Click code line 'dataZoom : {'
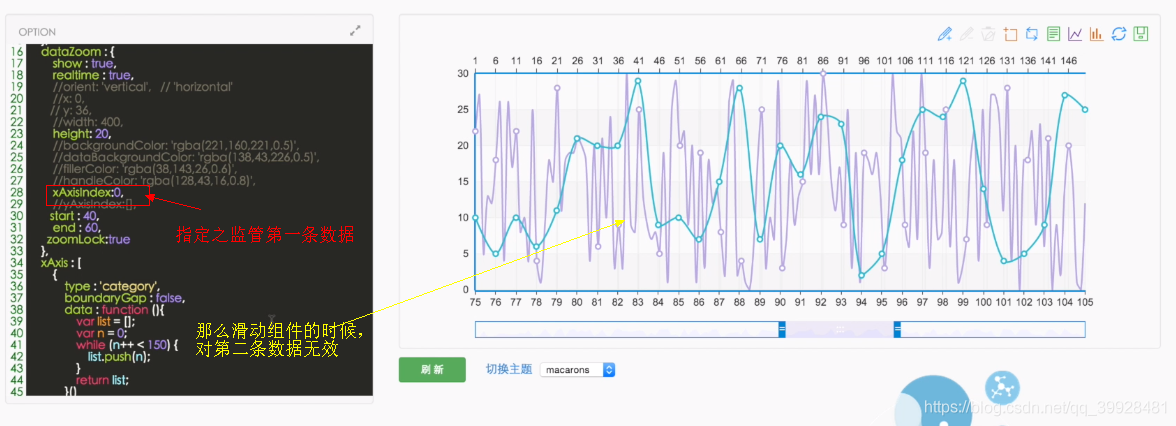The width and height of the screenshot is (1176, 426). [77, 52]
